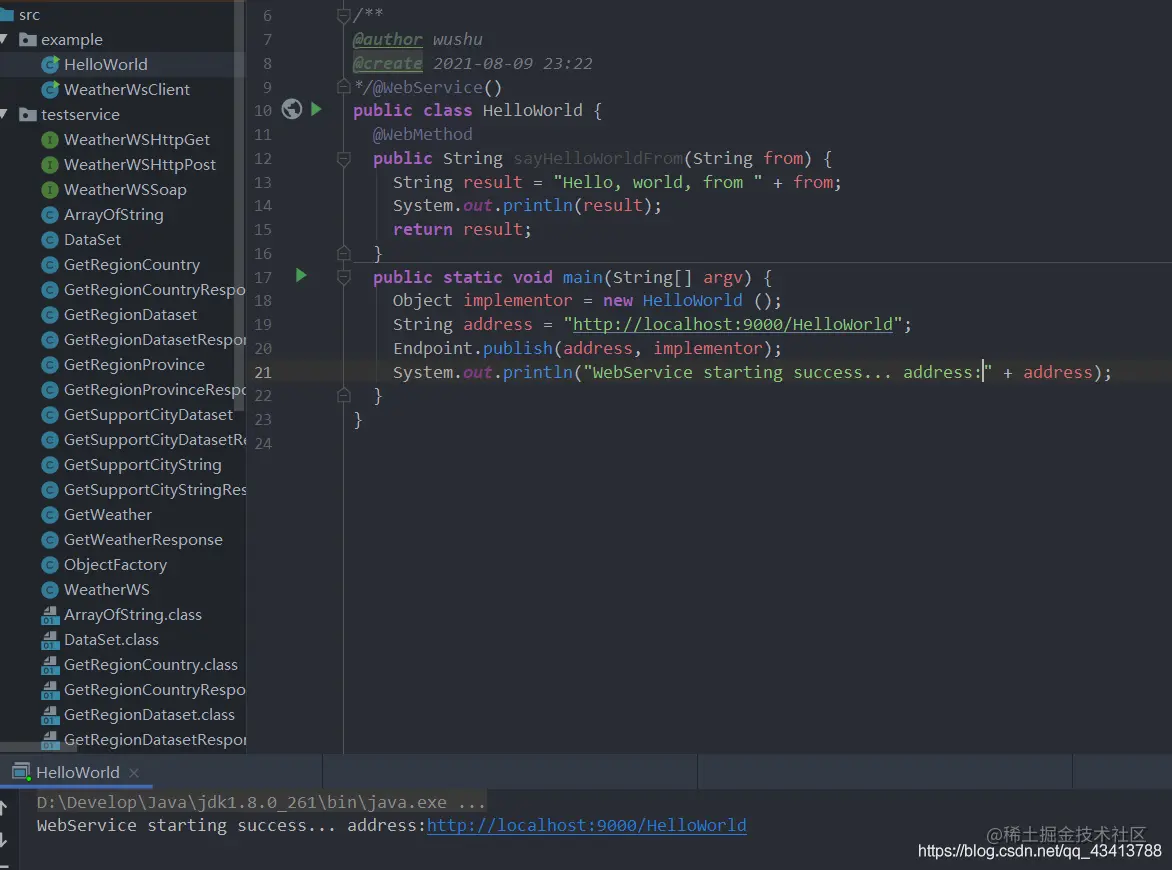Open WeatherWSSoap interface file

(x=125, y=190)
